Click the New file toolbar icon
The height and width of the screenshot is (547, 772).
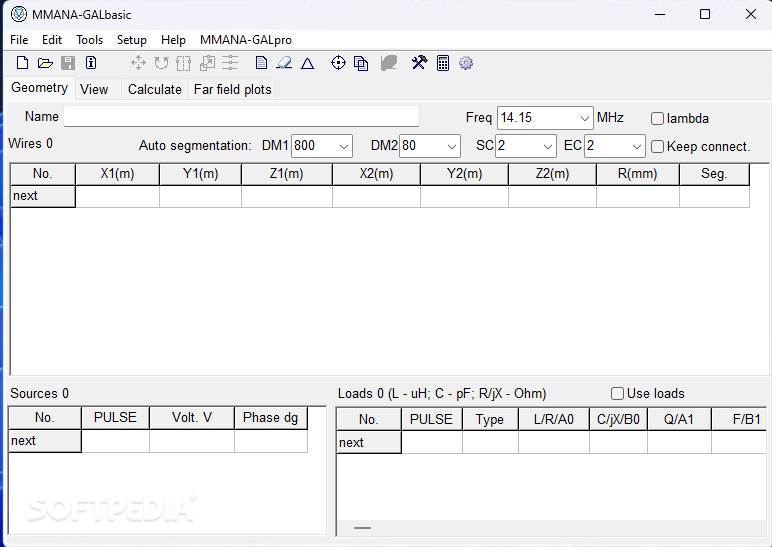(22, 63)
